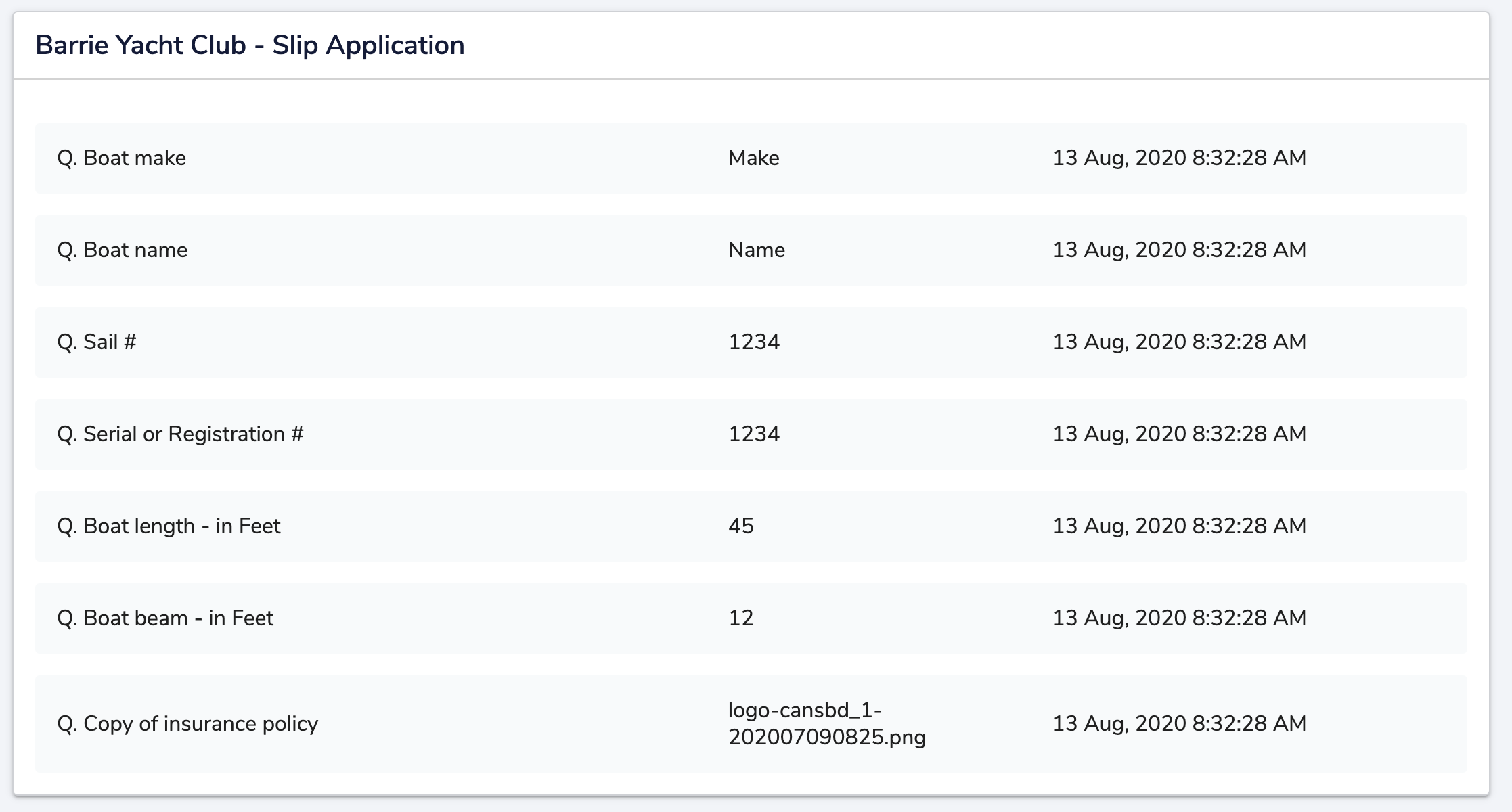Select the Q. Boat make question

tap(122, 158)
